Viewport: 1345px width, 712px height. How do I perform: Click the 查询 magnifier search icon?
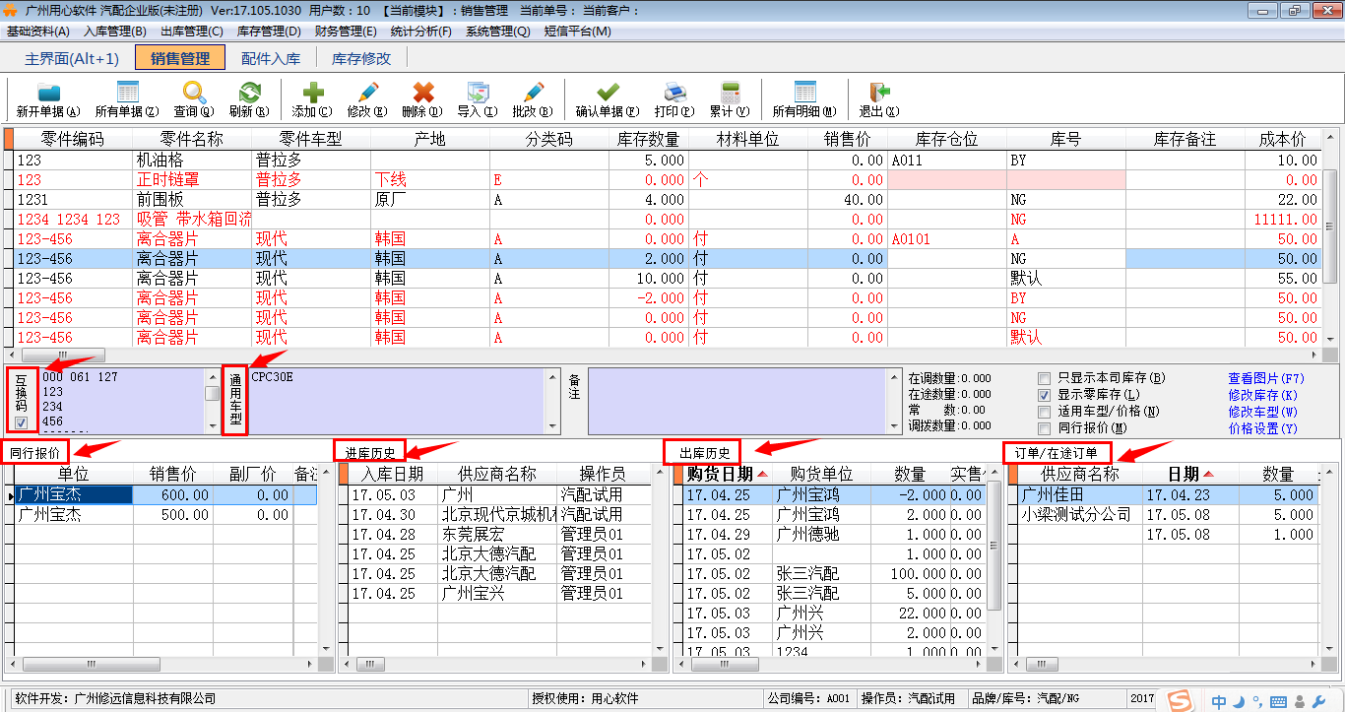193,100
